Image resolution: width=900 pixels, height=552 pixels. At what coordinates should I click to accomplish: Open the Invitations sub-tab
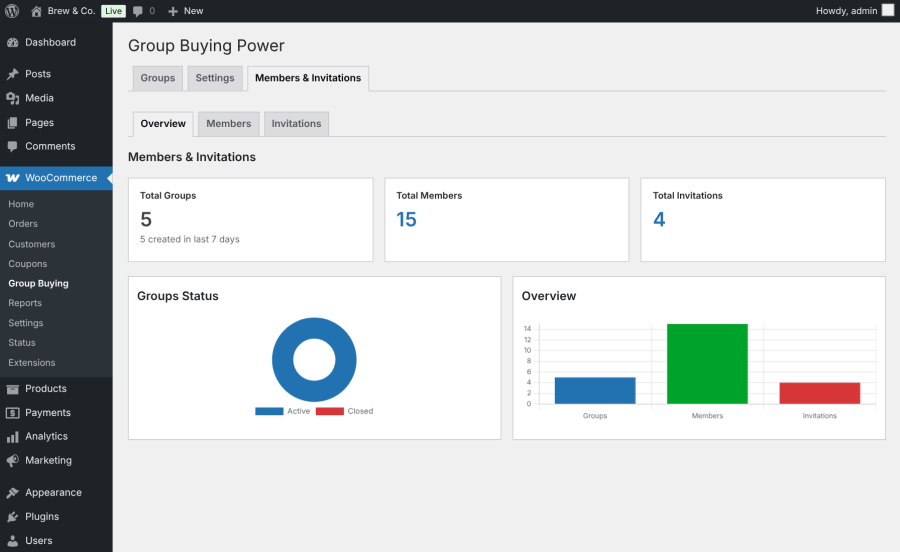pyautogui.click(x=296, y=124)
